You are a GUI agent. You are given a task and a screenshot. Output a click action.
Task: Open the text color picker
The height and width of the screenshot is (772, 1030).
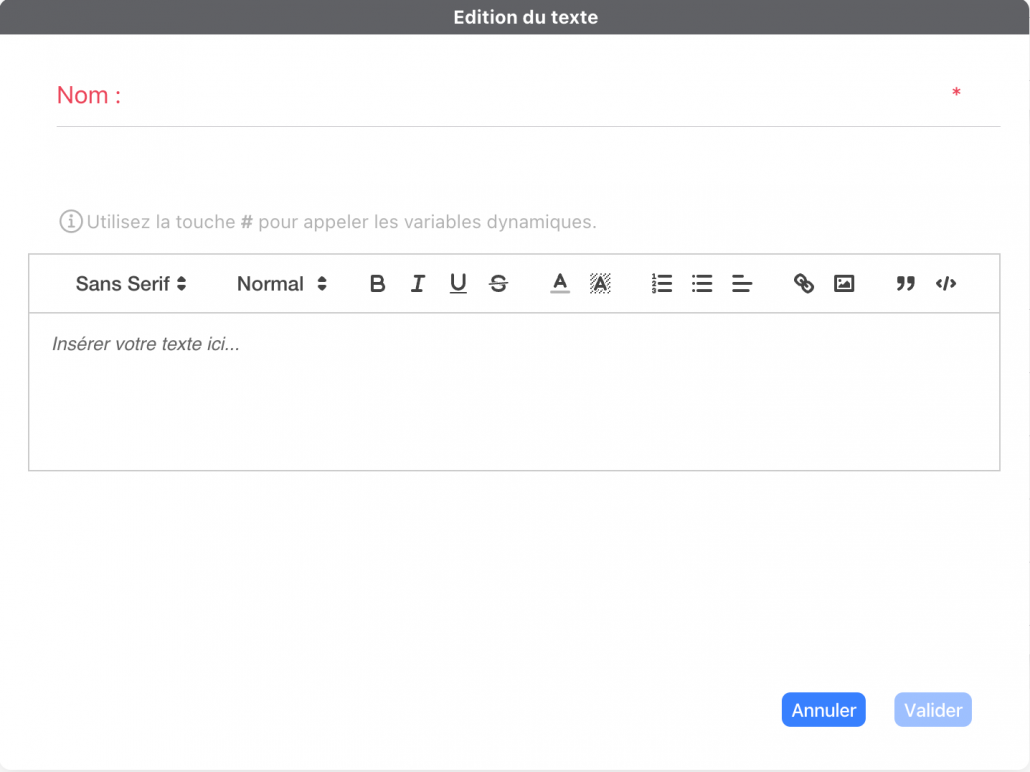(x=560, y=284)
